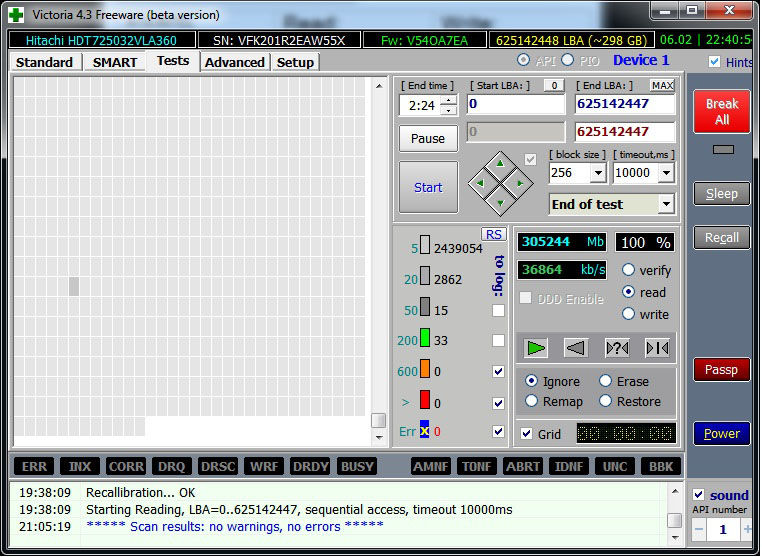Click the up arrow in the diamond pad

click(x=500, y=164)
